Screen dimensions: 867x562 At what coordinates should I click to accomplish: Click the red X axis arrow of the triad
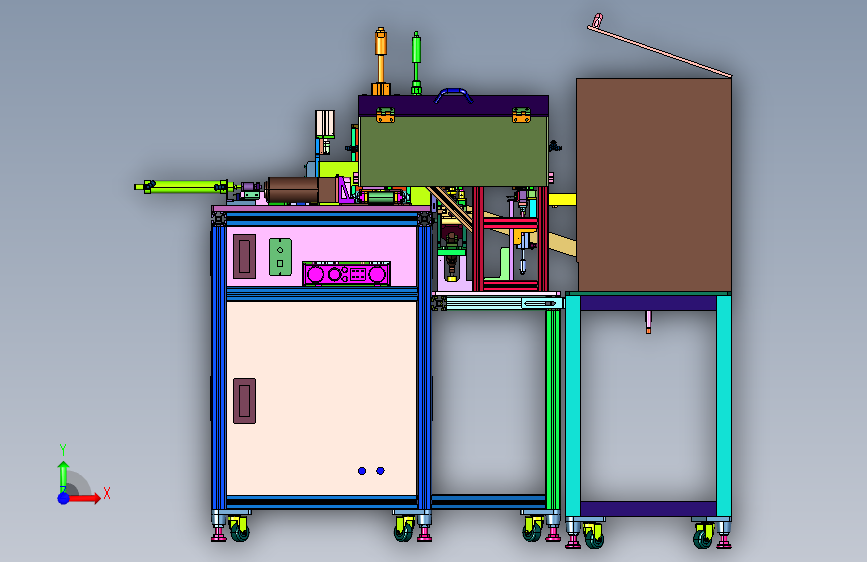pyautogui.click(x=86, y=498)
